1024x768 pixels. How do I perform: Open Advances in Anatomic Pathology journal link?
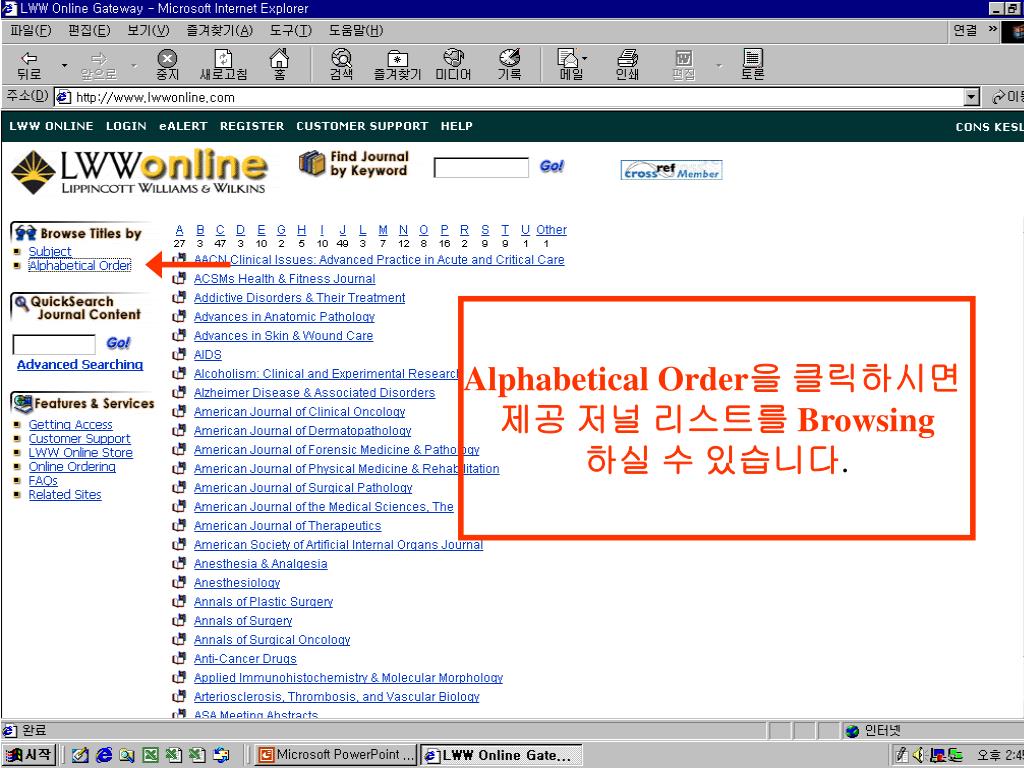284,317
